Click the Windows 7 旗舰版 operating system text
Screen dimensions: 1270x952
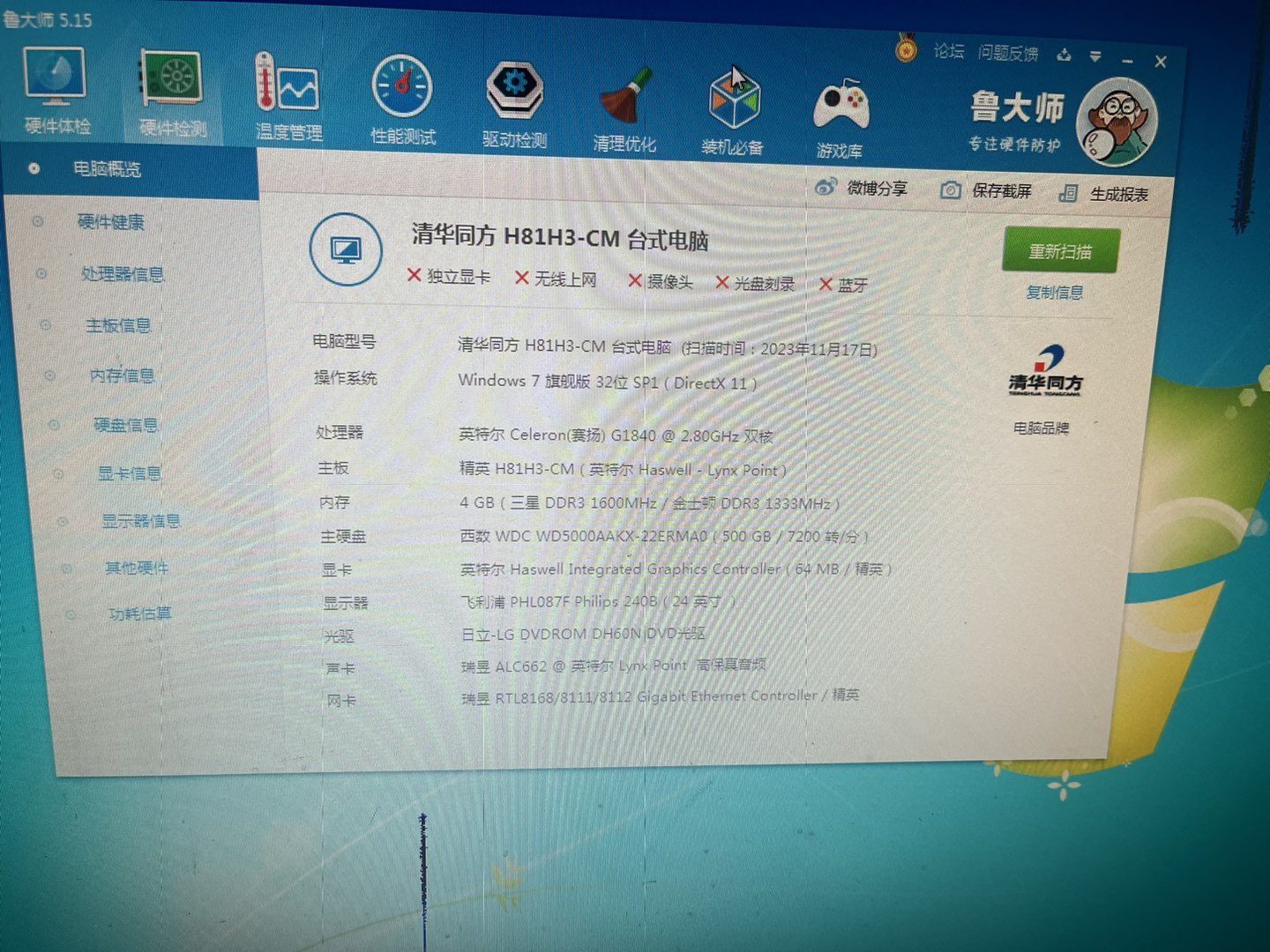[x=608, y=383]
